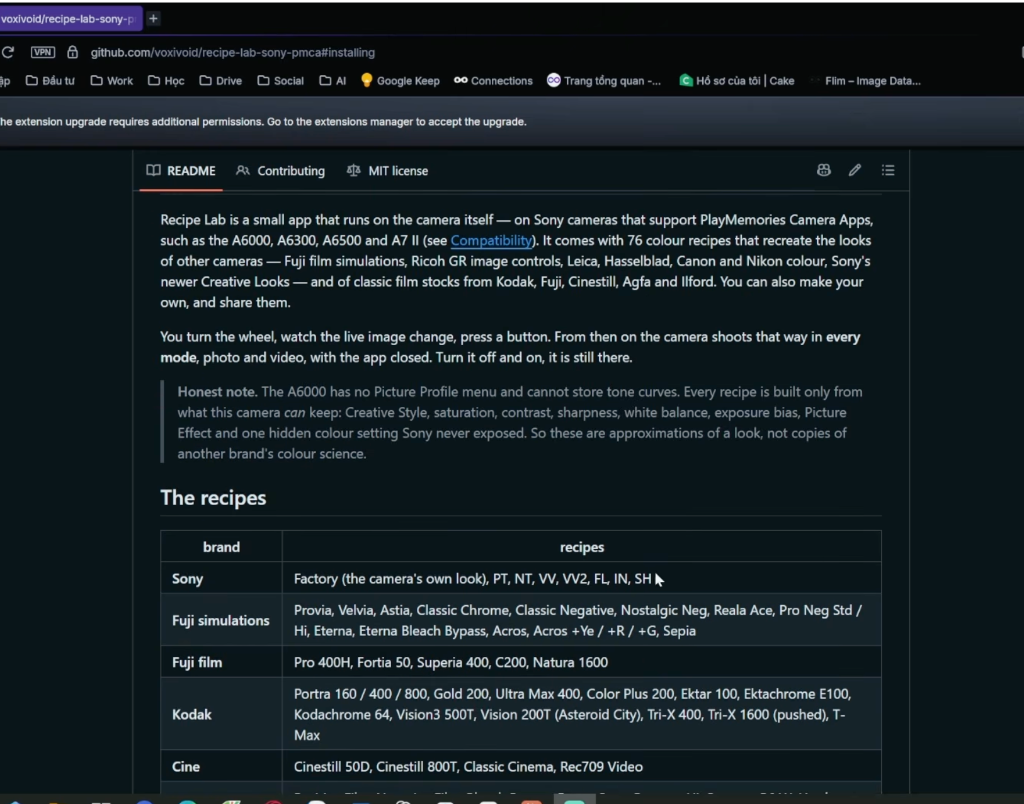Click the 'Portra 160 / 400 / 800' recipes cell
The image size is (1024, 804).
582,715
